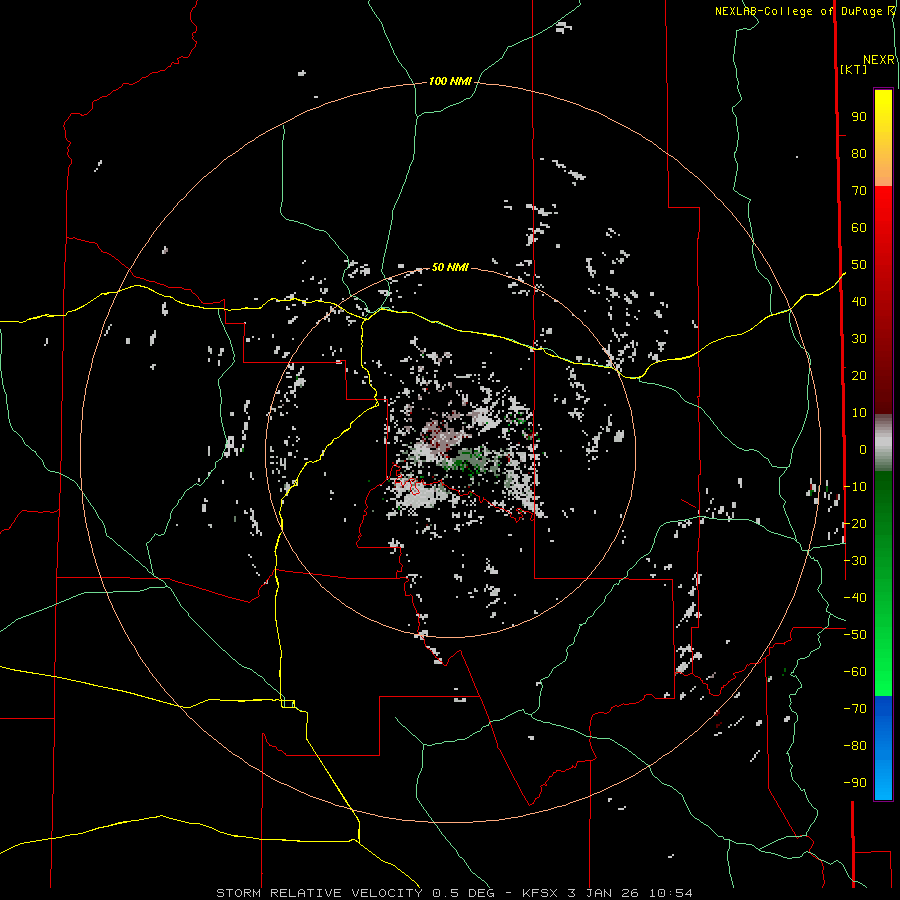
Task: Click the -10 value on the velocity scale
Action: pyautogui.click(x=855, y=487)
